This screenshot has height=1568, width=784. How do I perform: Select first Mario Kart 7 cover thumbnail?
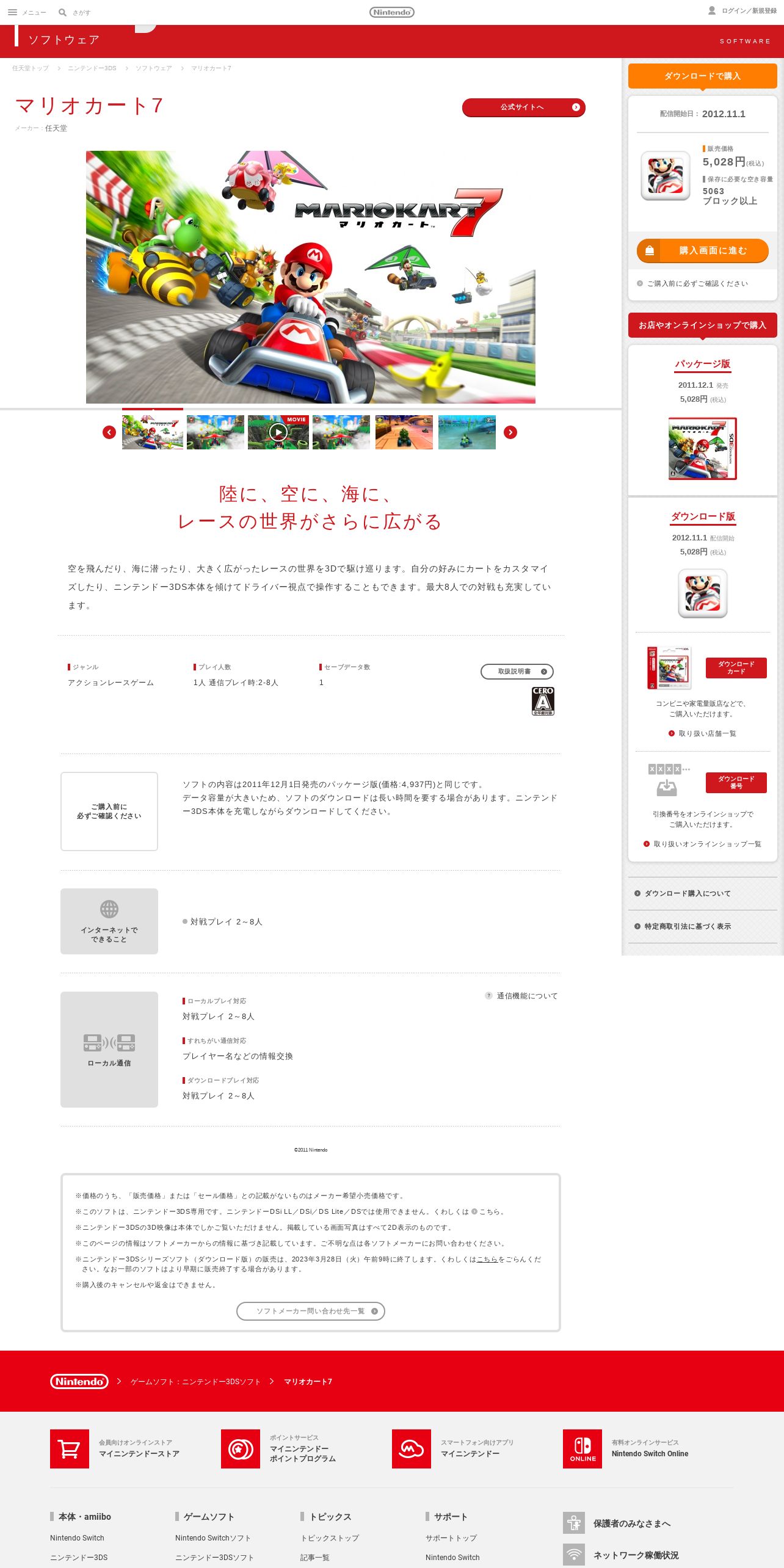[153, 432]
